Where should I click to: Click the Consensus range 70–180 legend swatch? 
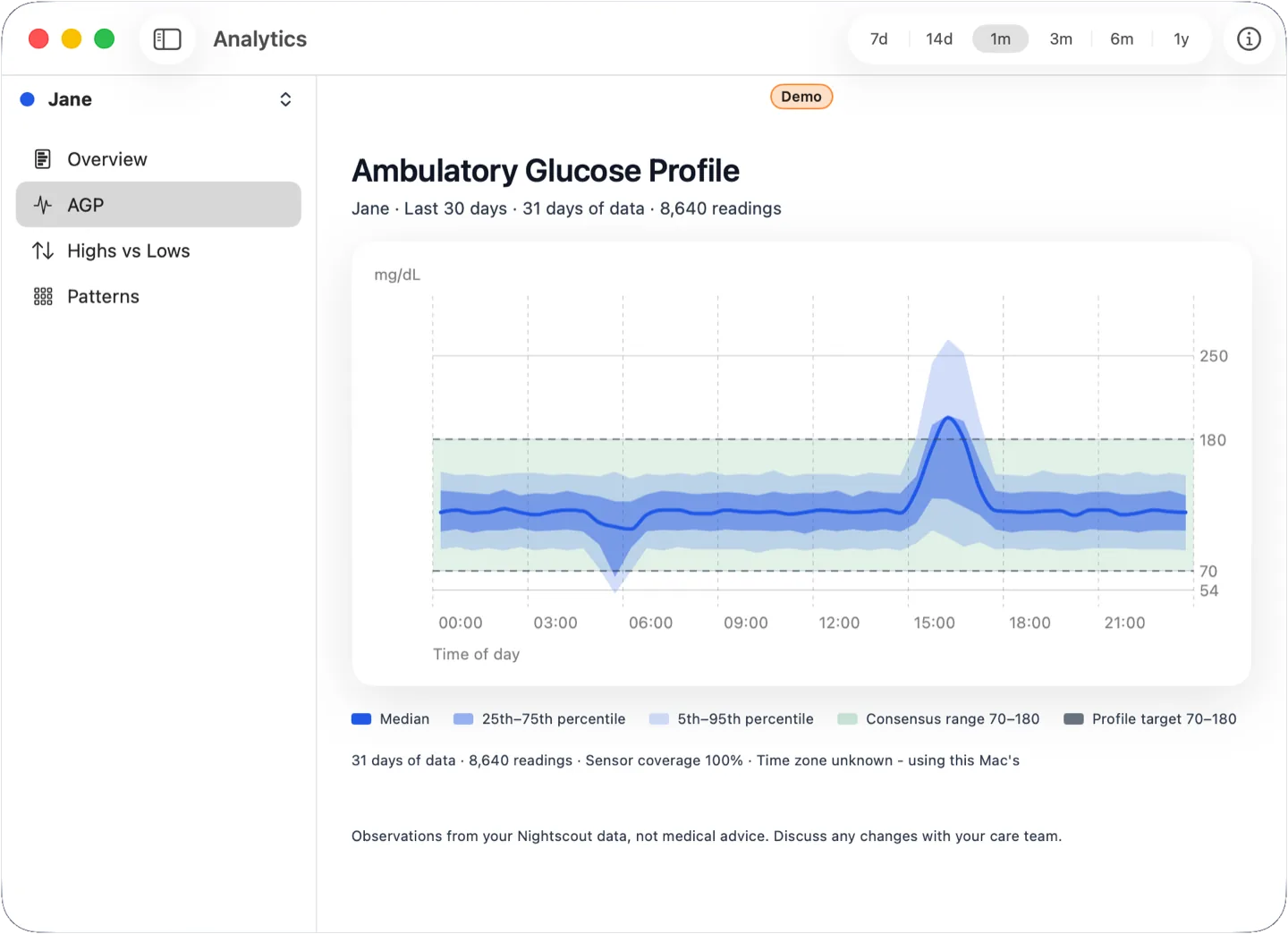click(x=847, y=719)
